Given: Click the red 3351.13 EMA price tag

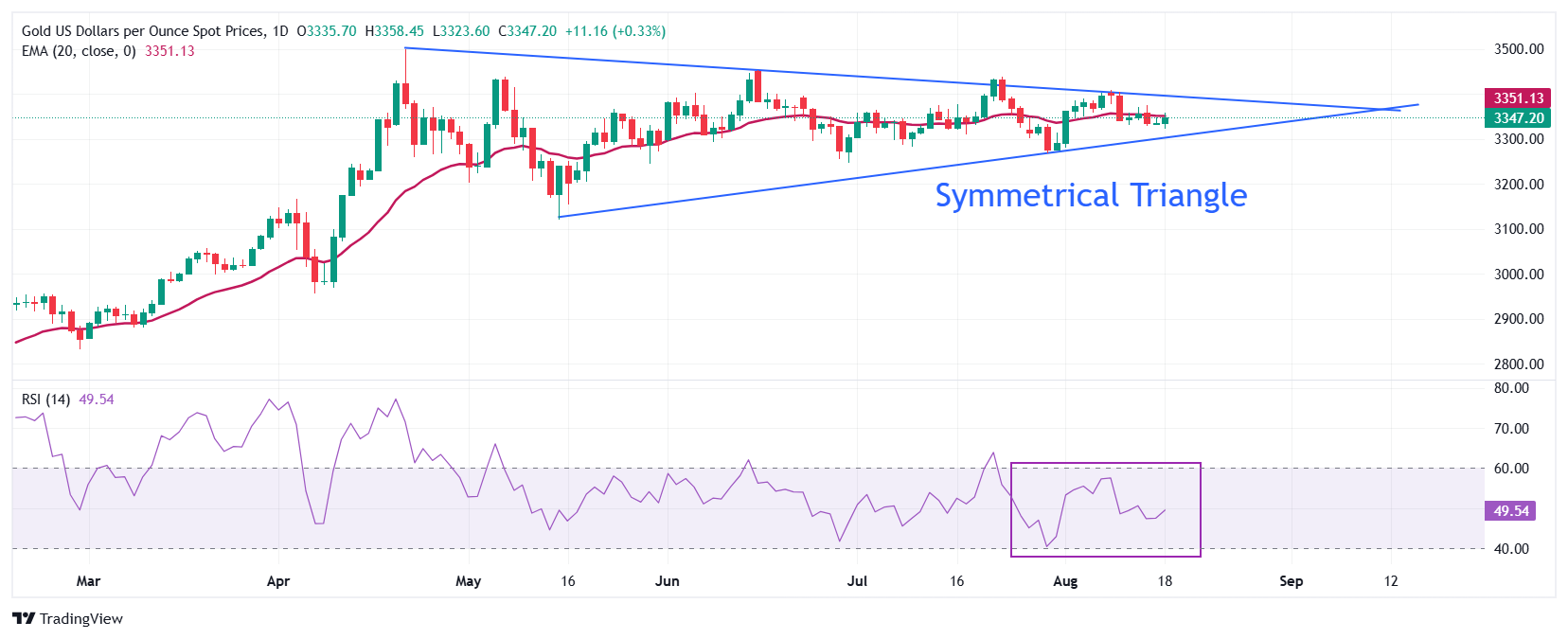Looking at the screenshot, I should point(1518,98).
